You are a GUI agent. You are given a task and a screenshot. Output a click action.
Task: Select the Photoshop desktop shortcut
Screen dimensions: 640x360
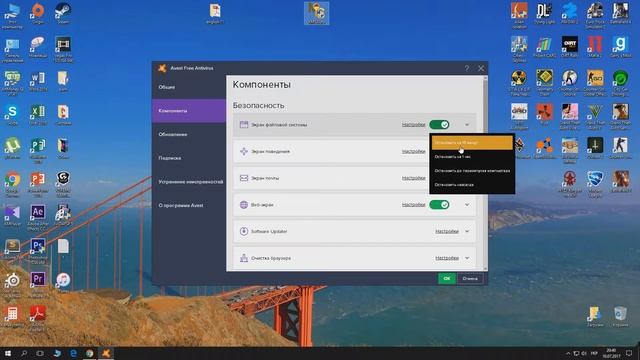(38, 251)
